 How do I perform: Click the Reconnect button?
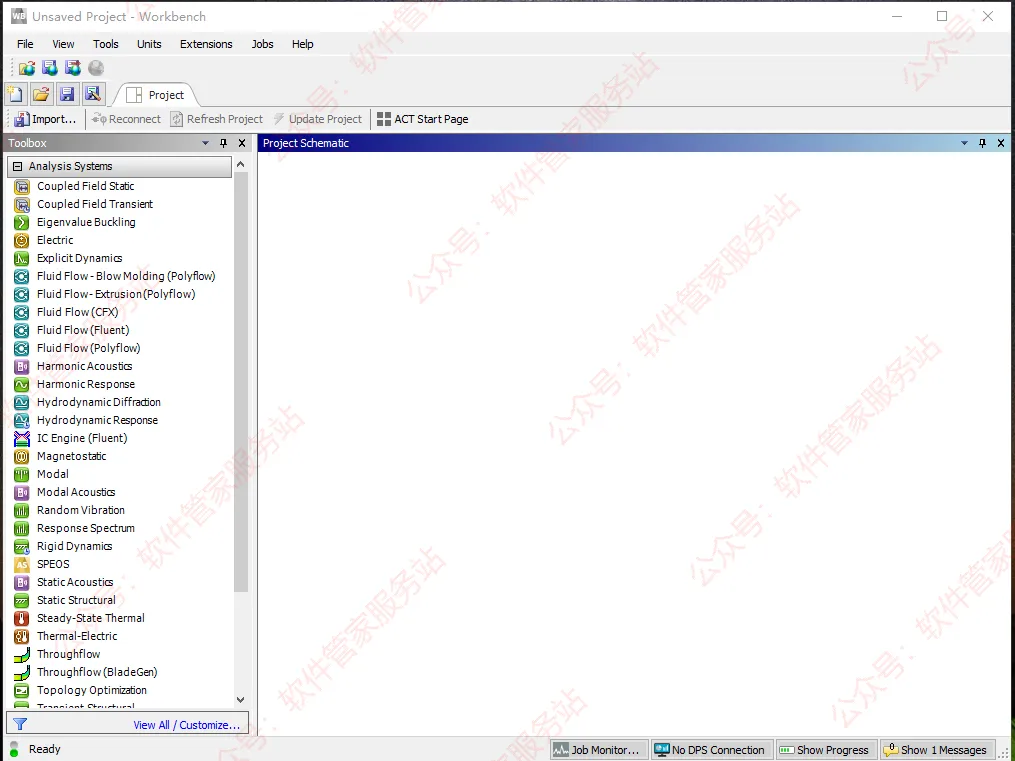point(126,119)
